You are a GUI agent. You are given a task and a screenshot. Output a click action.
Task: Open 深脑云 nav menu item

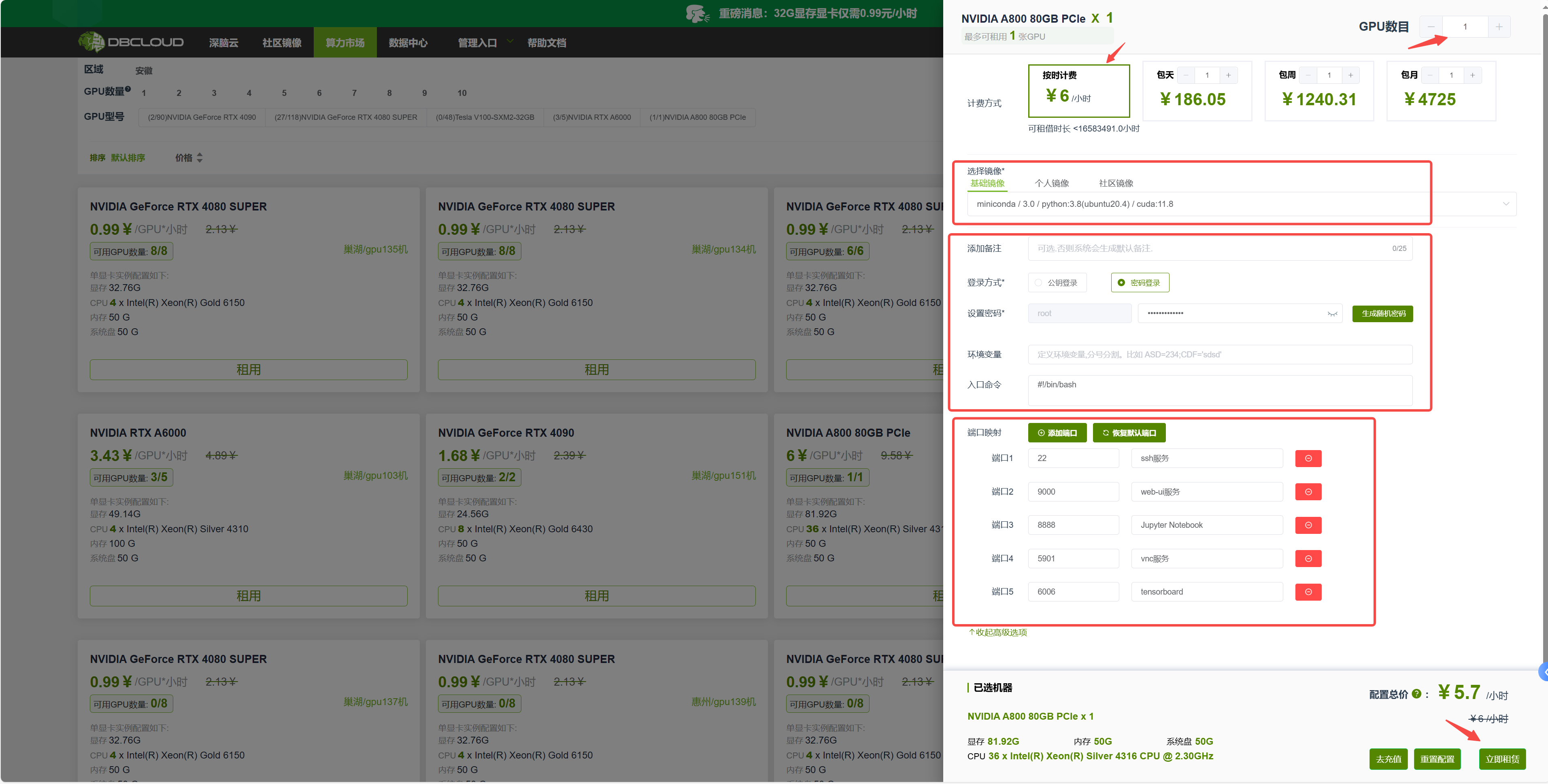pyautogui.click(x=223, y=42)
